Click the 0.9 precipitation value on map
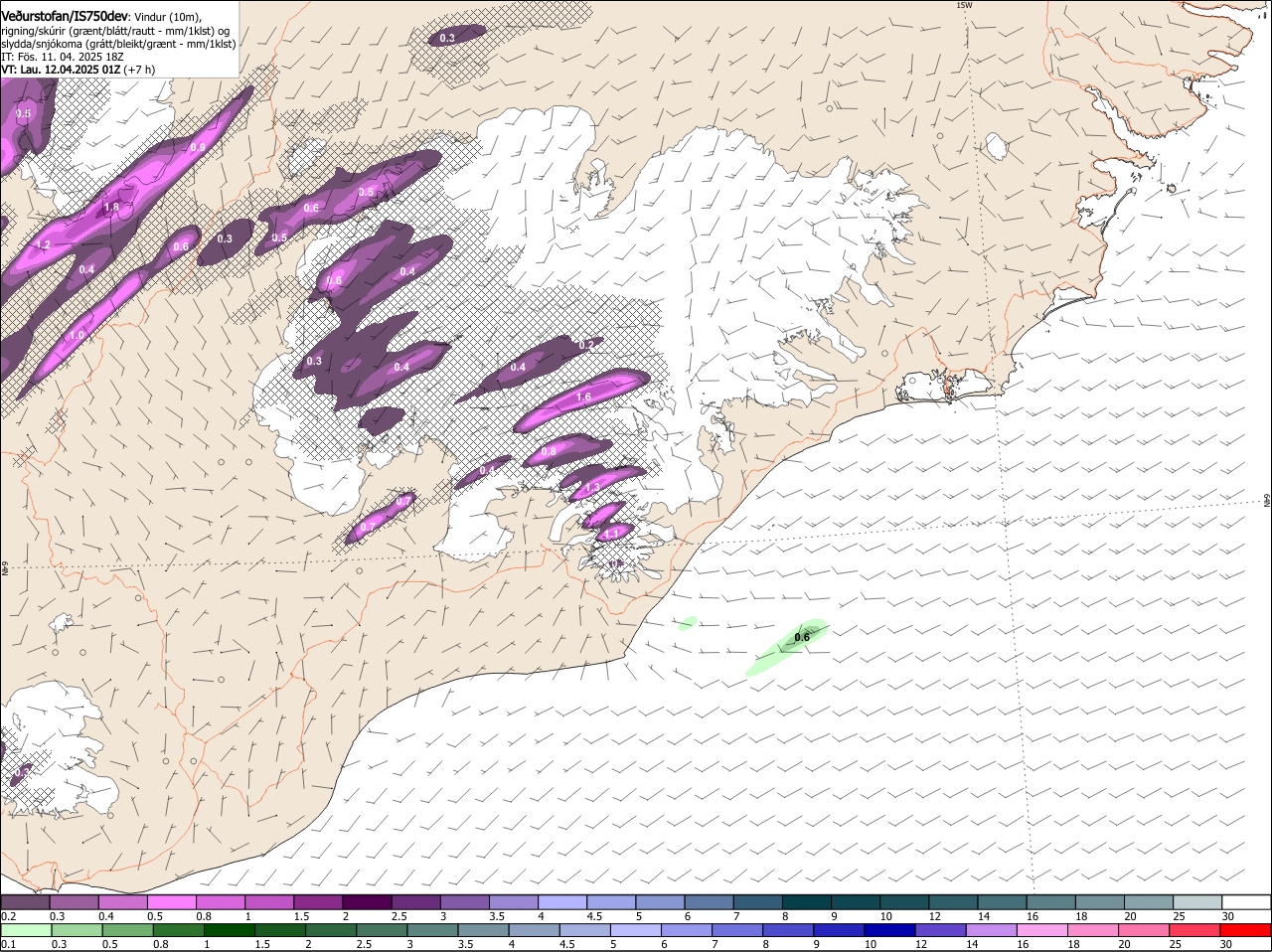The image size is (1272, 952). [x=198, y=148]
